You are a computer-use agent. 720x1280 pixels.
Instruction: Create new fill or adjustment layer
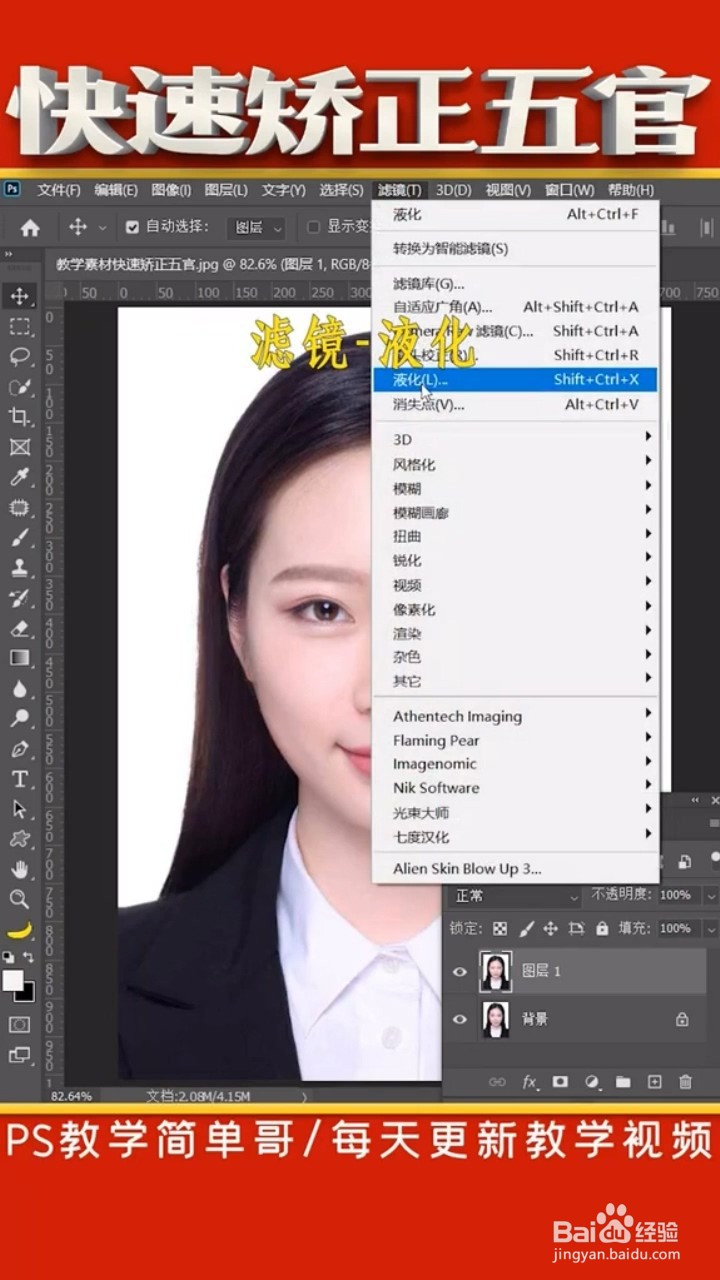(x=591, y=1082)
